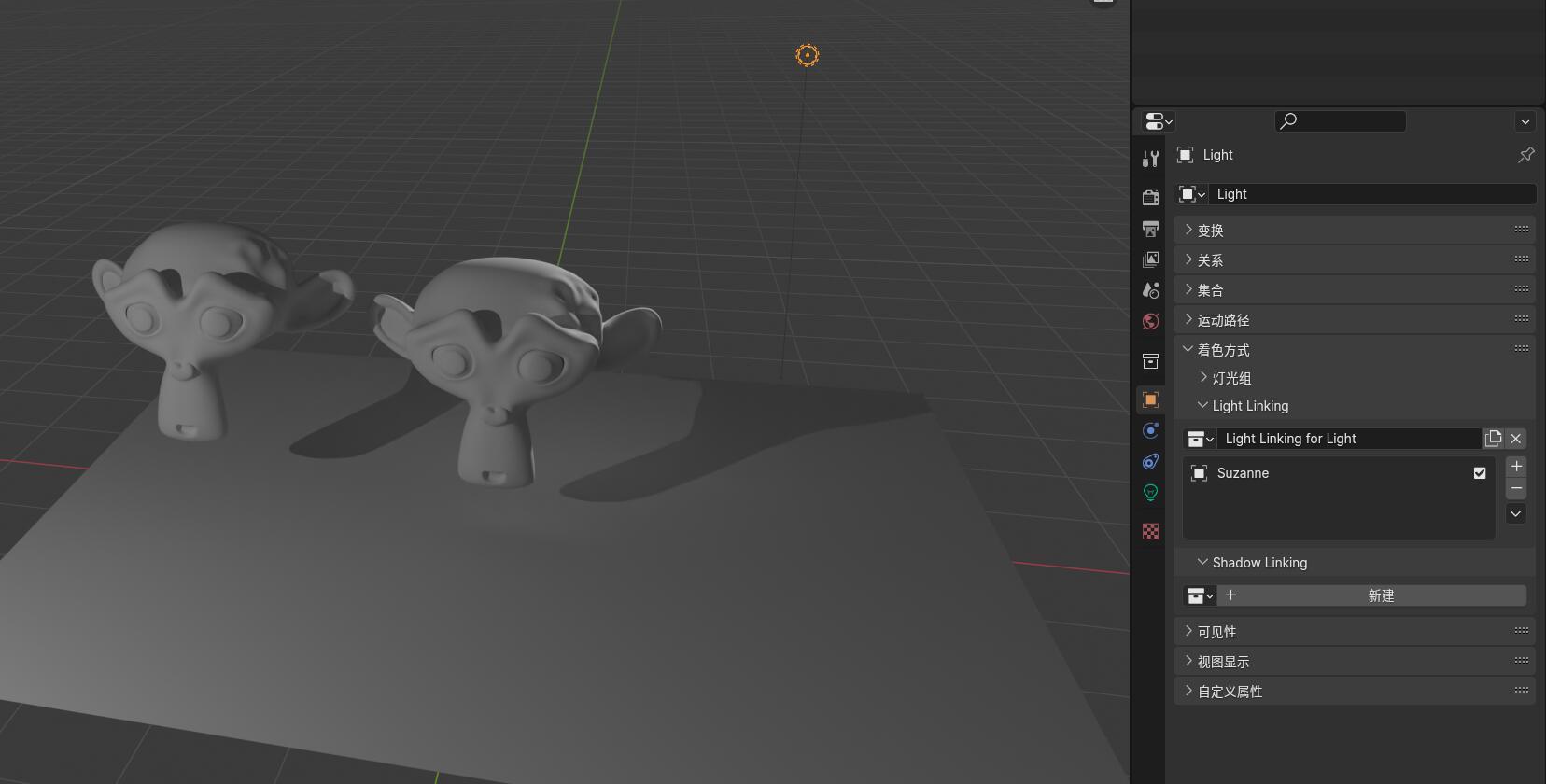
Task: Expand the 视图显示 panel
Action: (x=1354, y=661)
